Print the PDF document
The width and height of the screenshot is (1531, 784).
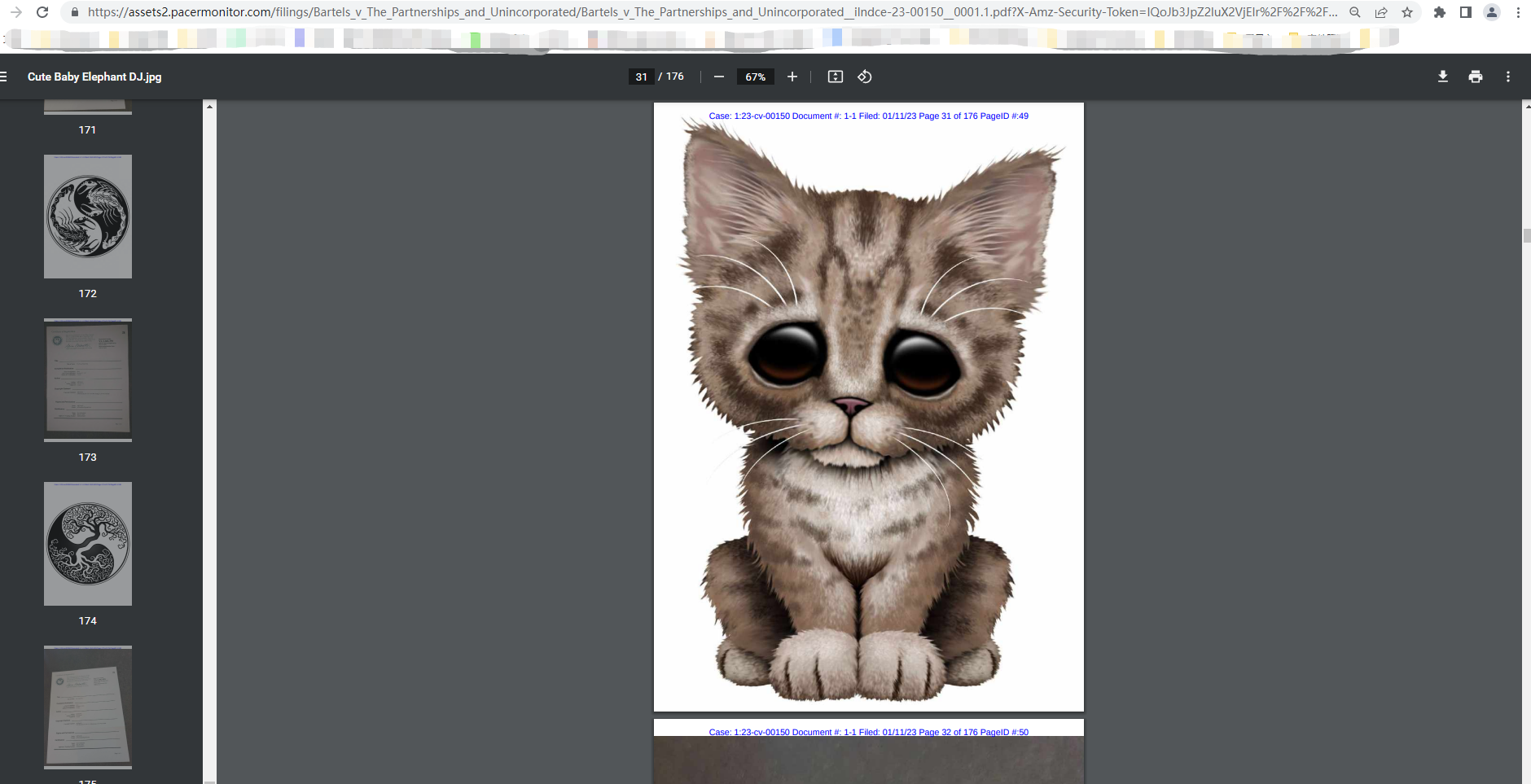tap(1475, 77)
